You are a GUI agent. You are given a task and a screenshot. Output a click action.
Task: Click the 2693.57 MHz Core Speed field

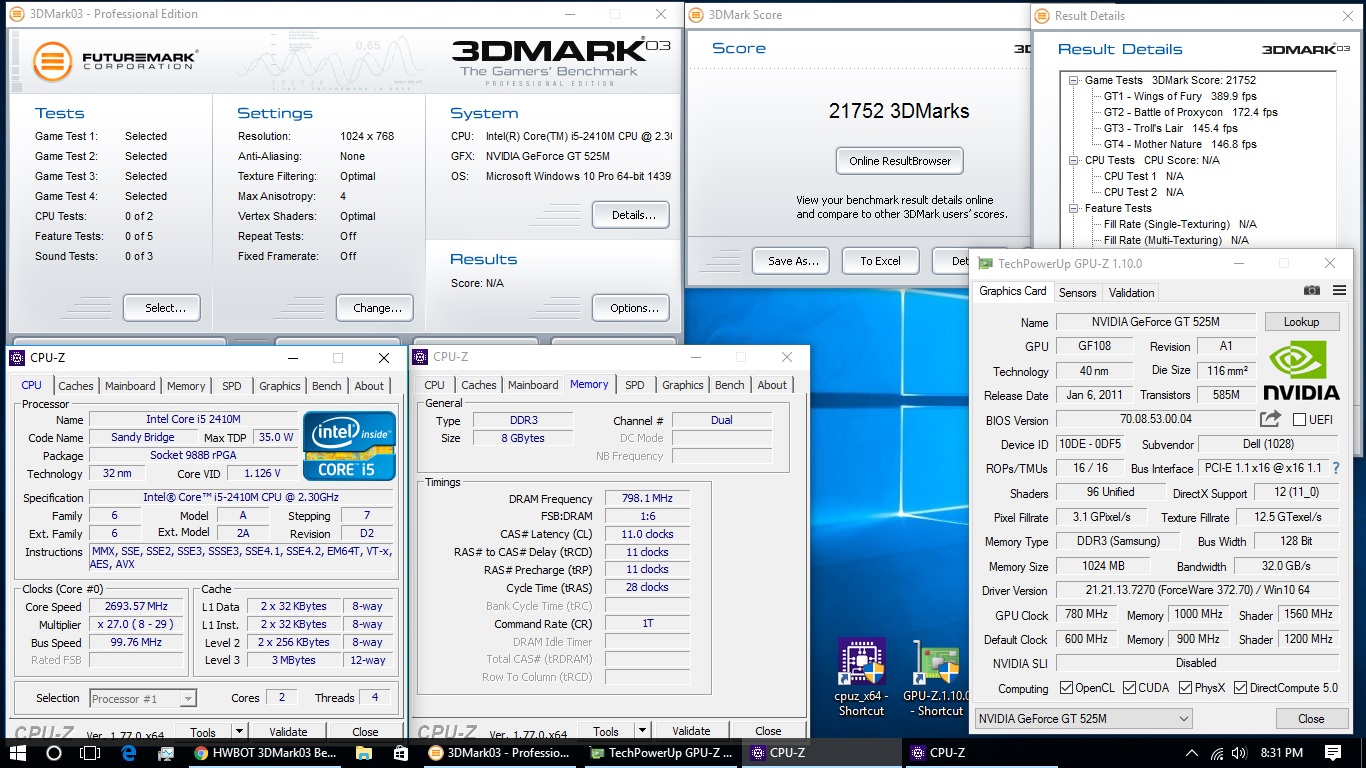pyautogui.click(x=136, y=606)
